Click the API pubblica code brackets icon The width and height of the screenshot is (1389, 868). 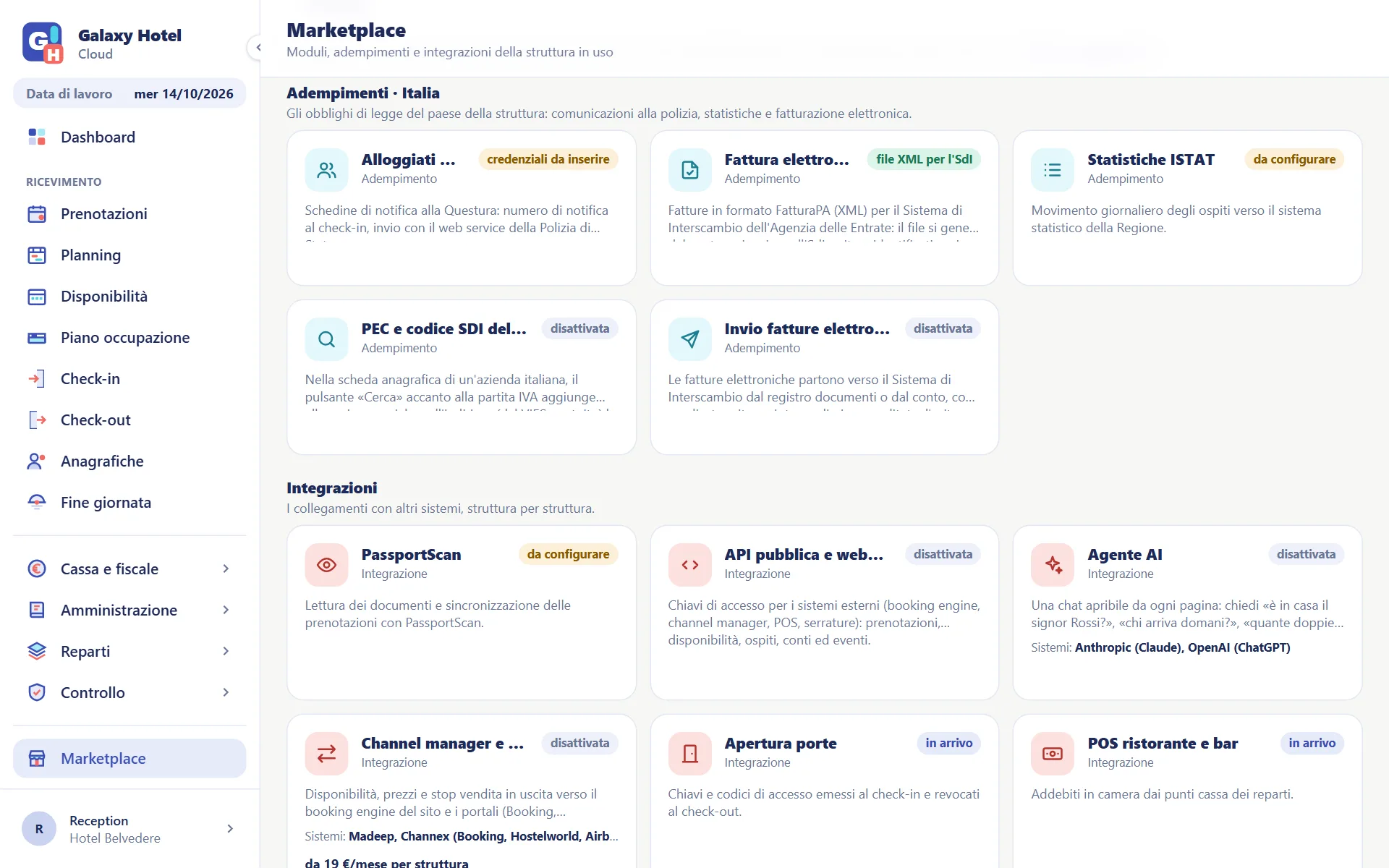[689, 565]
